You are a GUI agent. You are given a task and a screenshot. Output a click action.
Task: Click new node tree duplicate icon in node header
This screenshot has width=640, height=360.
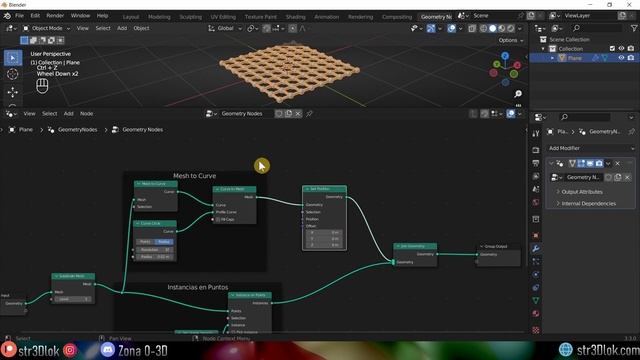tap(289, 113)
